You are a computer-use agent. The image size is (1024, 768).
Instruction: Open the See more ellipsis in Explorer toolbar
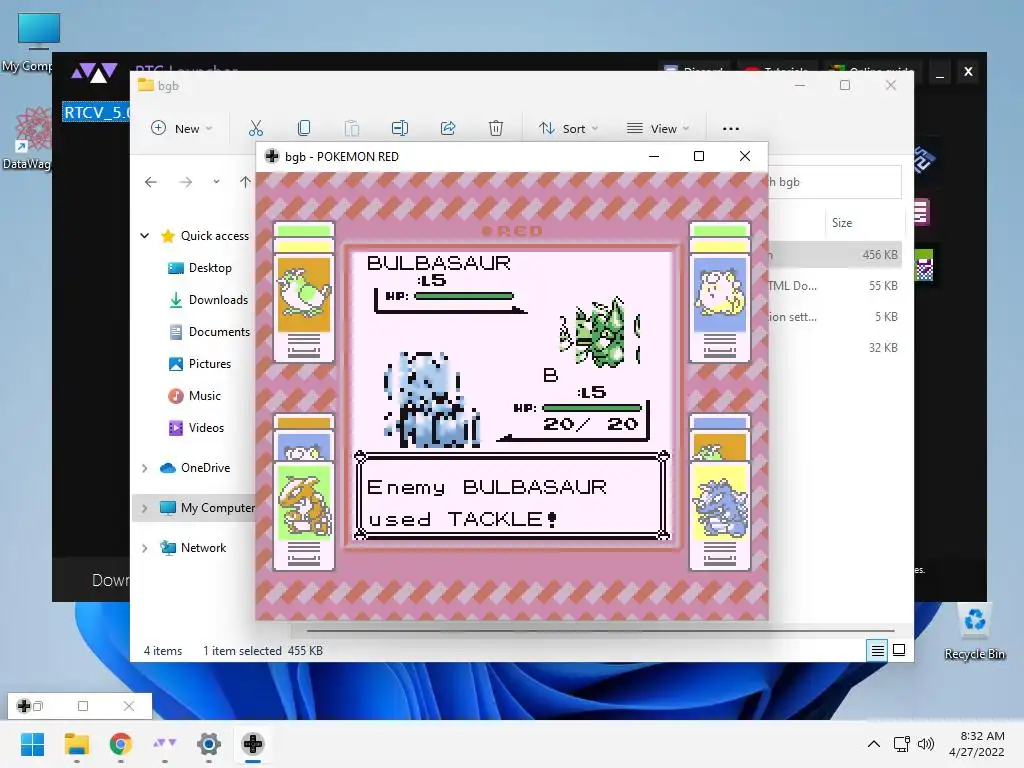(731, 129)
